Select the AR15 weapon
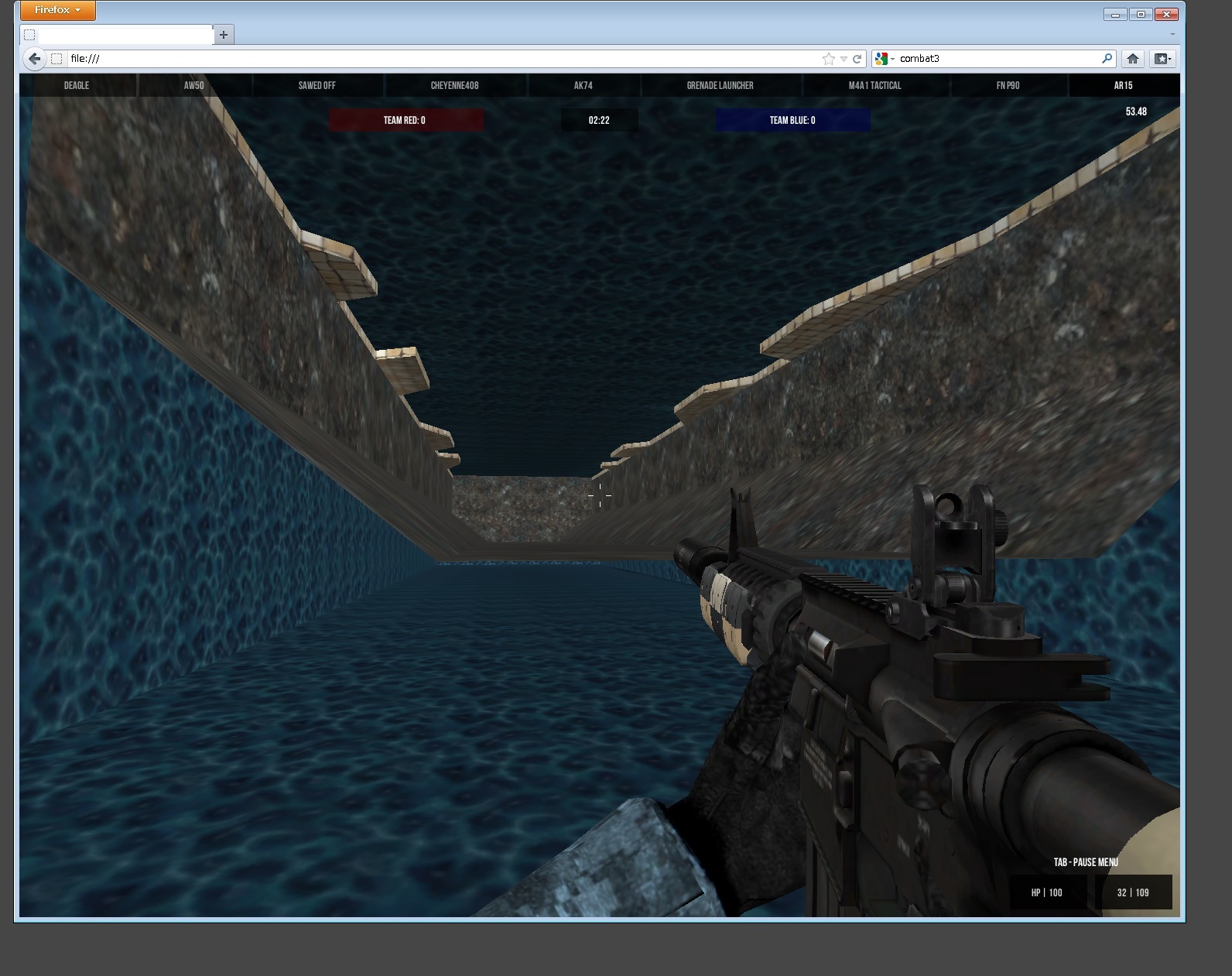The height and width of the screenshot is (976, 1232). [1124, 85]
